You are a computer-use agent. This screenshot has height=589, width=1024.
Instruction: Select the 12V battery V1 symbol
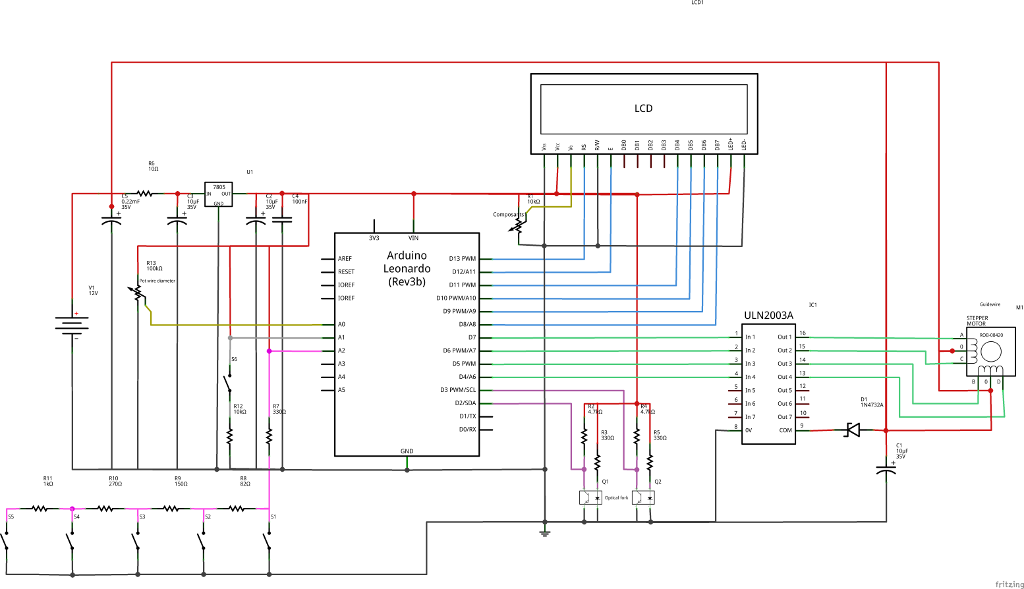(x=72, y=325)
